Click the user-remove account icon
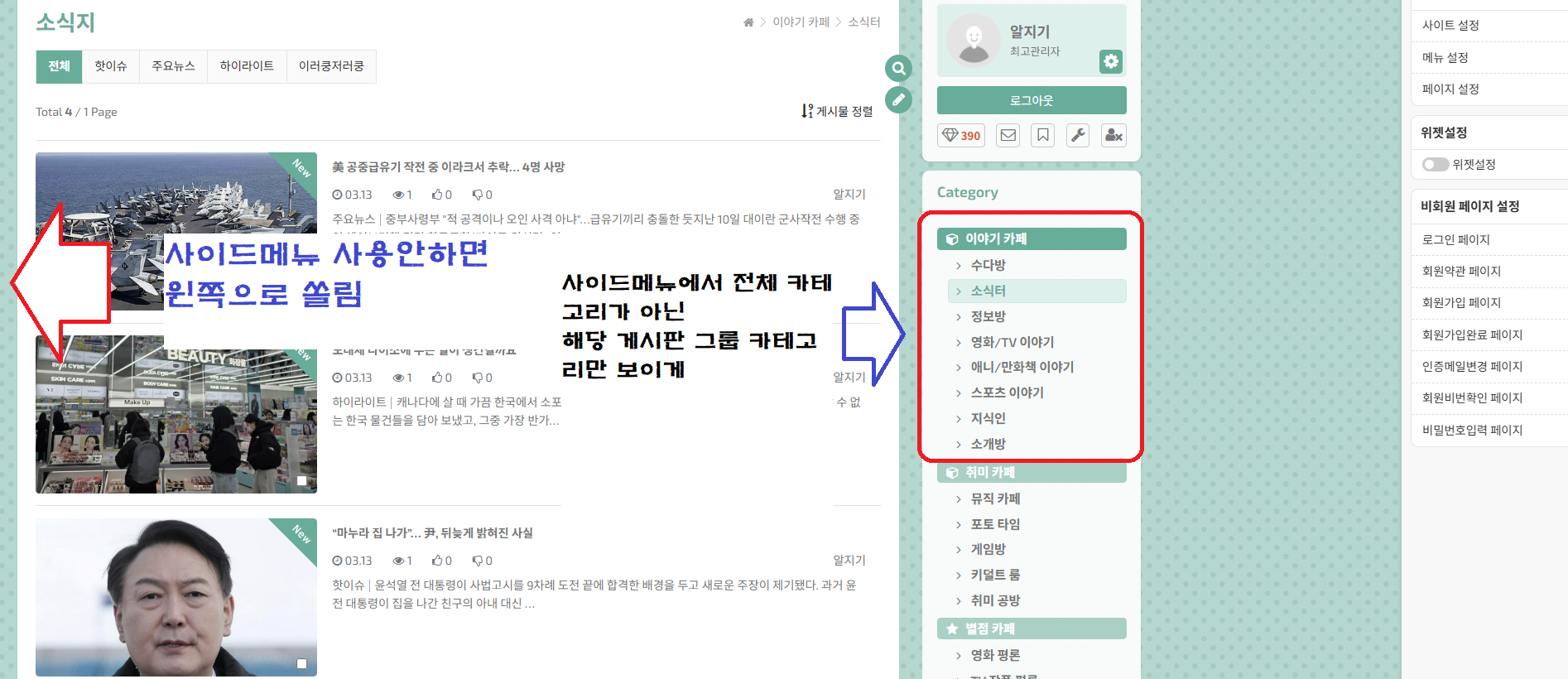This screenshot has width=1568, height=679. click(1113, 136)
